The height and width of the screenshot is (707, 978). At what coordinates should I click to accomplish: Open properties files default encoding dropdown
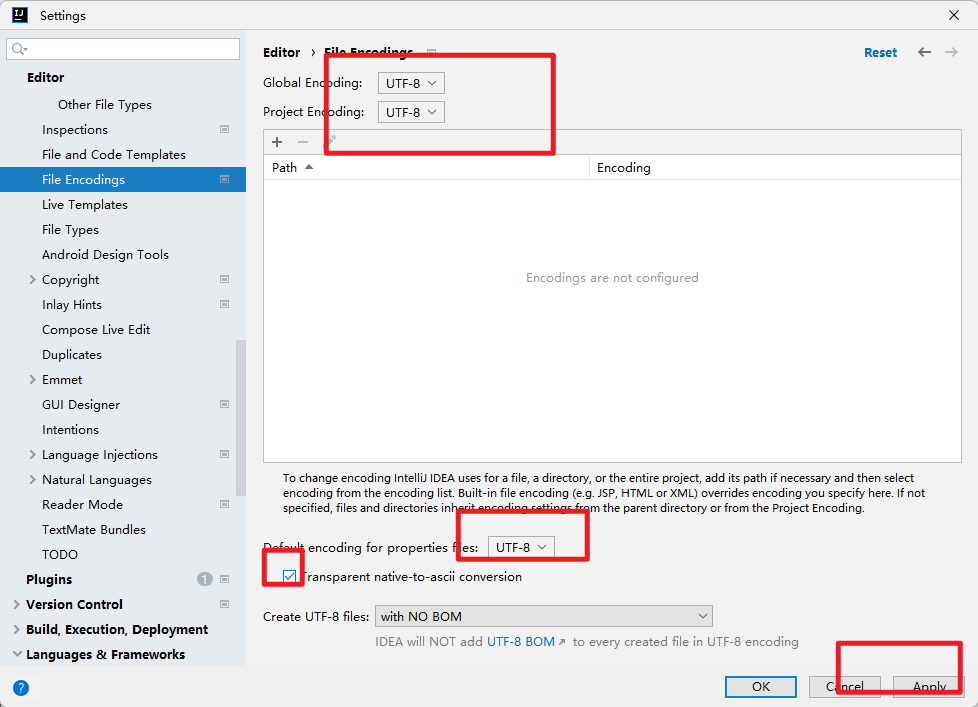(521, 547)
